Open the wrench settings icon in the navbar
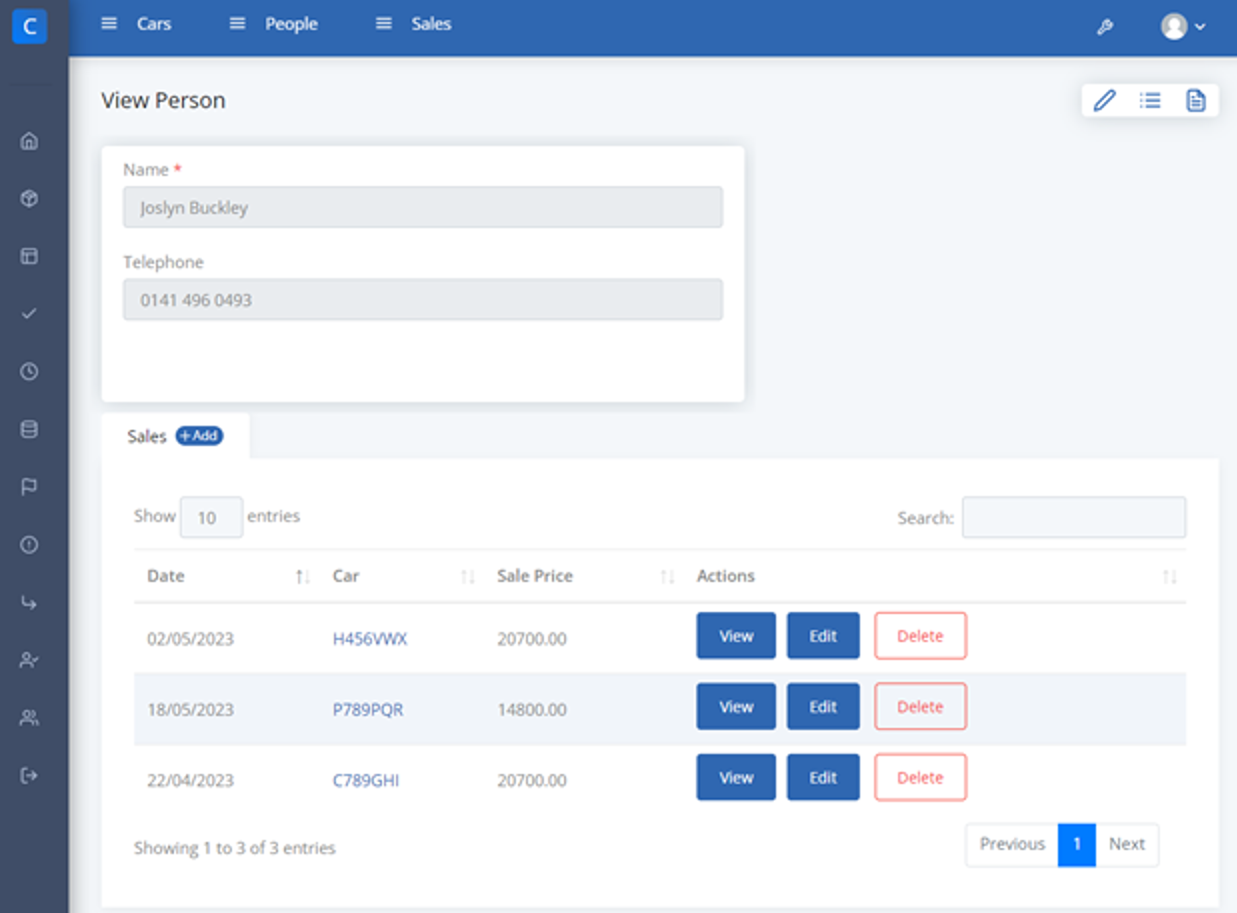The width and height of the screenshot is (1237, 913). pyautogui.click(x=1105, y=27)
